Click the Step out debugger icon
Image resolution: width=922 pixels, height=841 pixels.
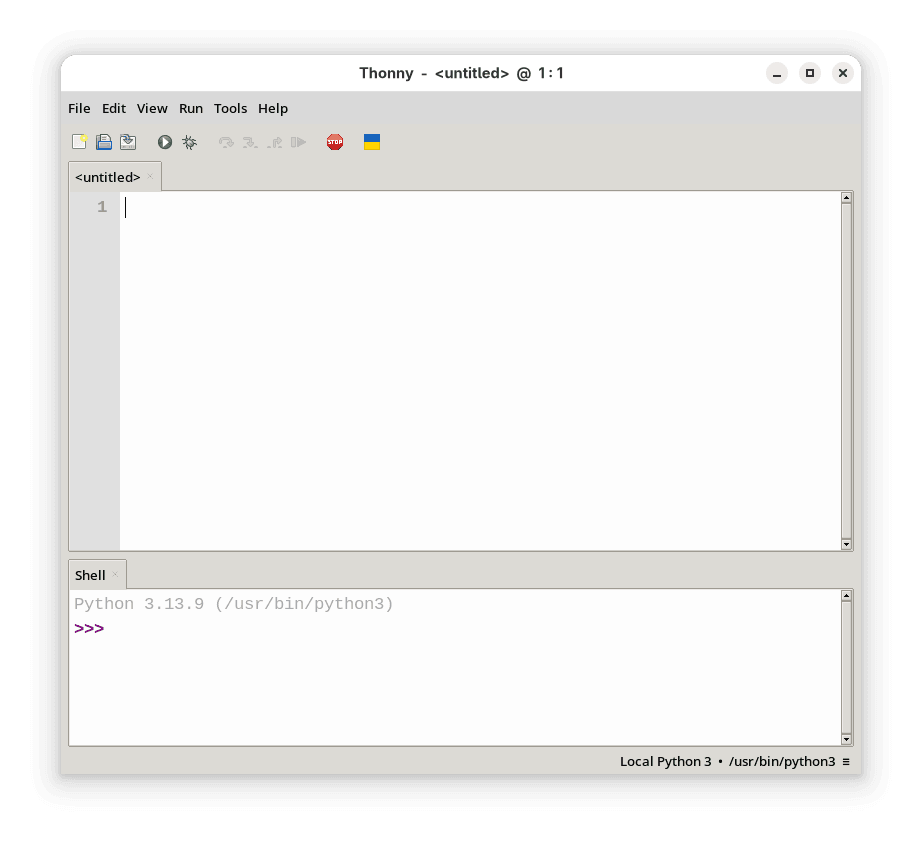coord(275,142)
